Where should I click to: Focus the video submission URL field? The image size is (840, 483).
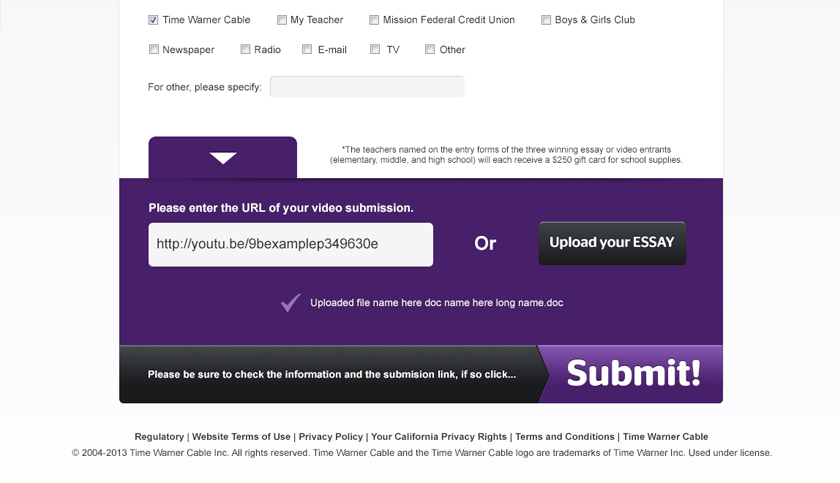point(290,244)
